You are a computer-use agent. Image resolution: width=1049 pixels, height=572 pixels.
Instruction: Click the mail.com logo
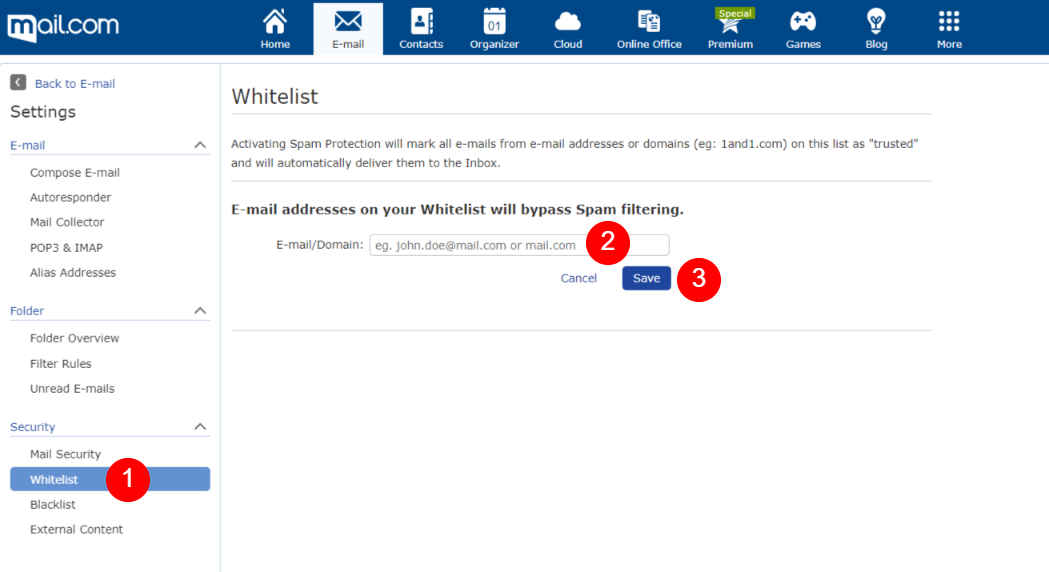[63, 25]
